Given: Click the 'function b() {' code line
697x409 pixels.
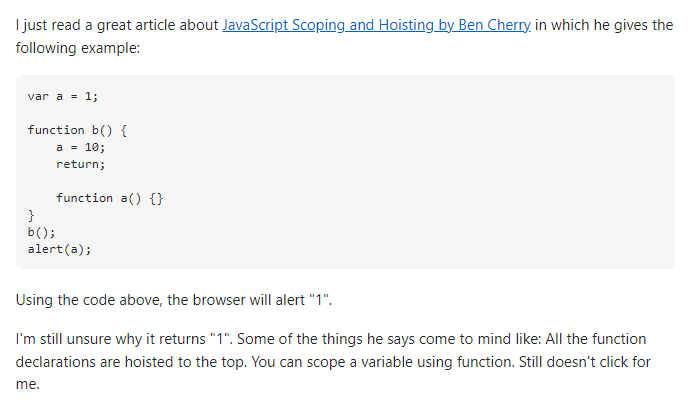Looking at the screenshot, I should pos(77,130).
